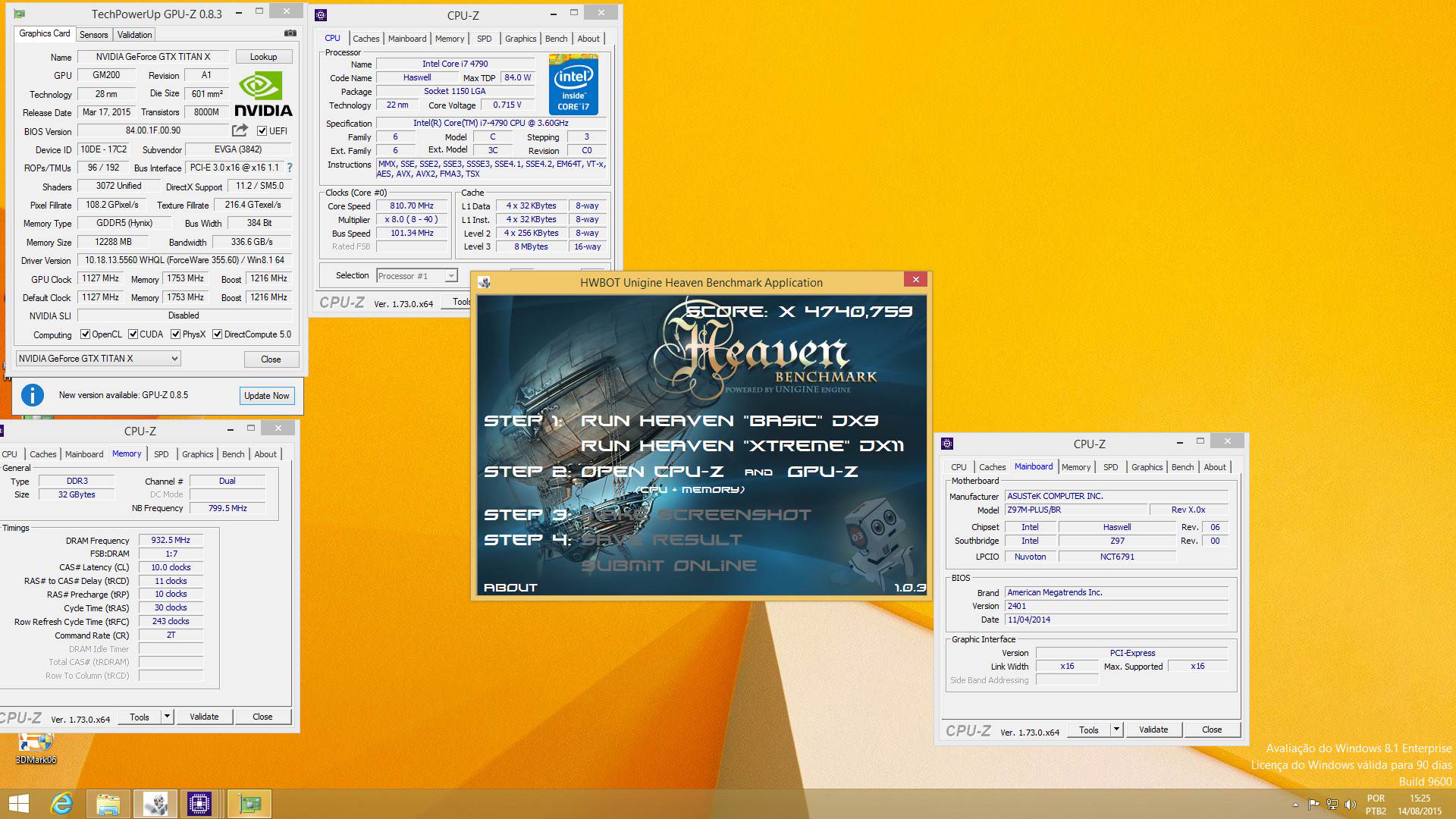Click the Bus Interface question mark icon
Image resolution: width=1456 pixels, height=819 pixels.
point(290,168)
